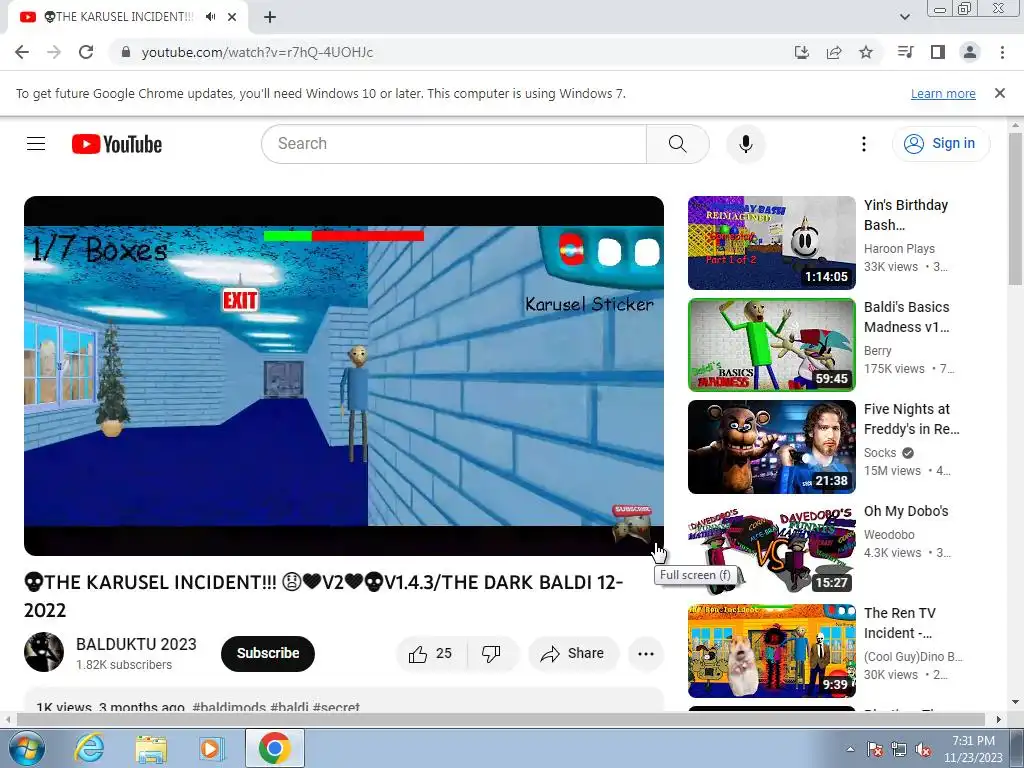Subscribe to BALDUKTU 2023
Viewport: 1024px width, 768px height.
pos(268,653)
